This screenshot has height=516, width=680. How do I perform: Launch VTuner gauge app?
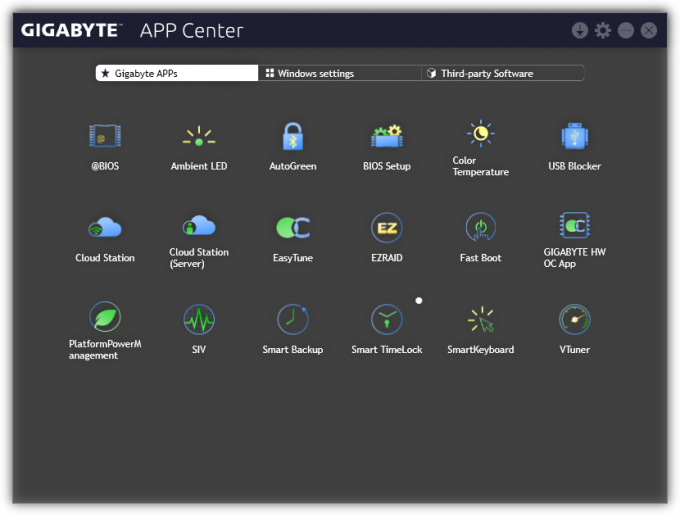pos(575,319)
